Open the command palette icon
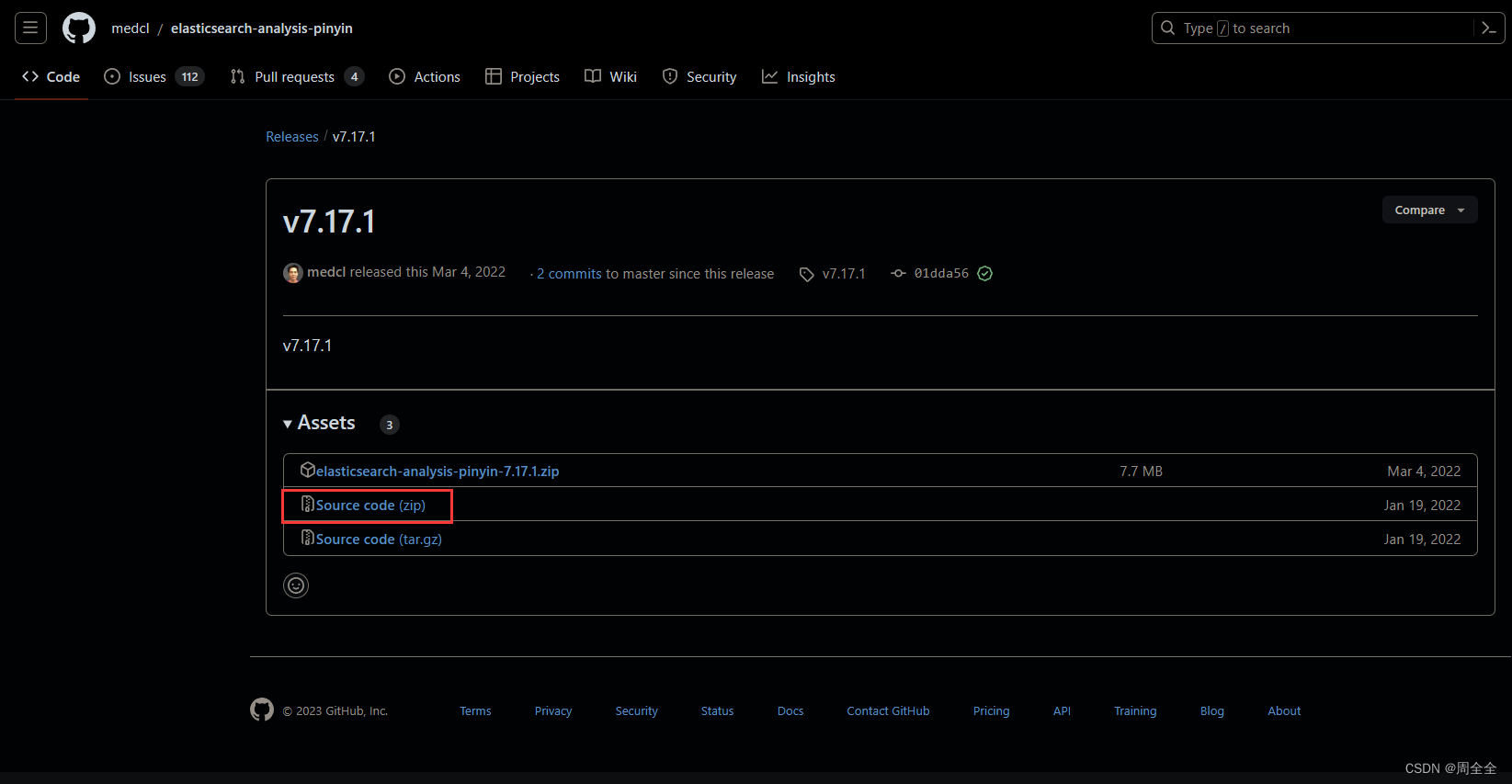This screenshot has width=1512, height=784. tap(1489, 28)
